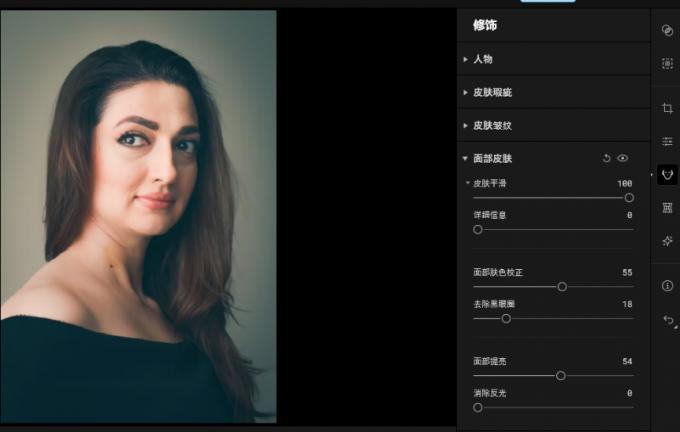Click the 详细信息 slider handle

pyautogui.click(x=477, y=229)
